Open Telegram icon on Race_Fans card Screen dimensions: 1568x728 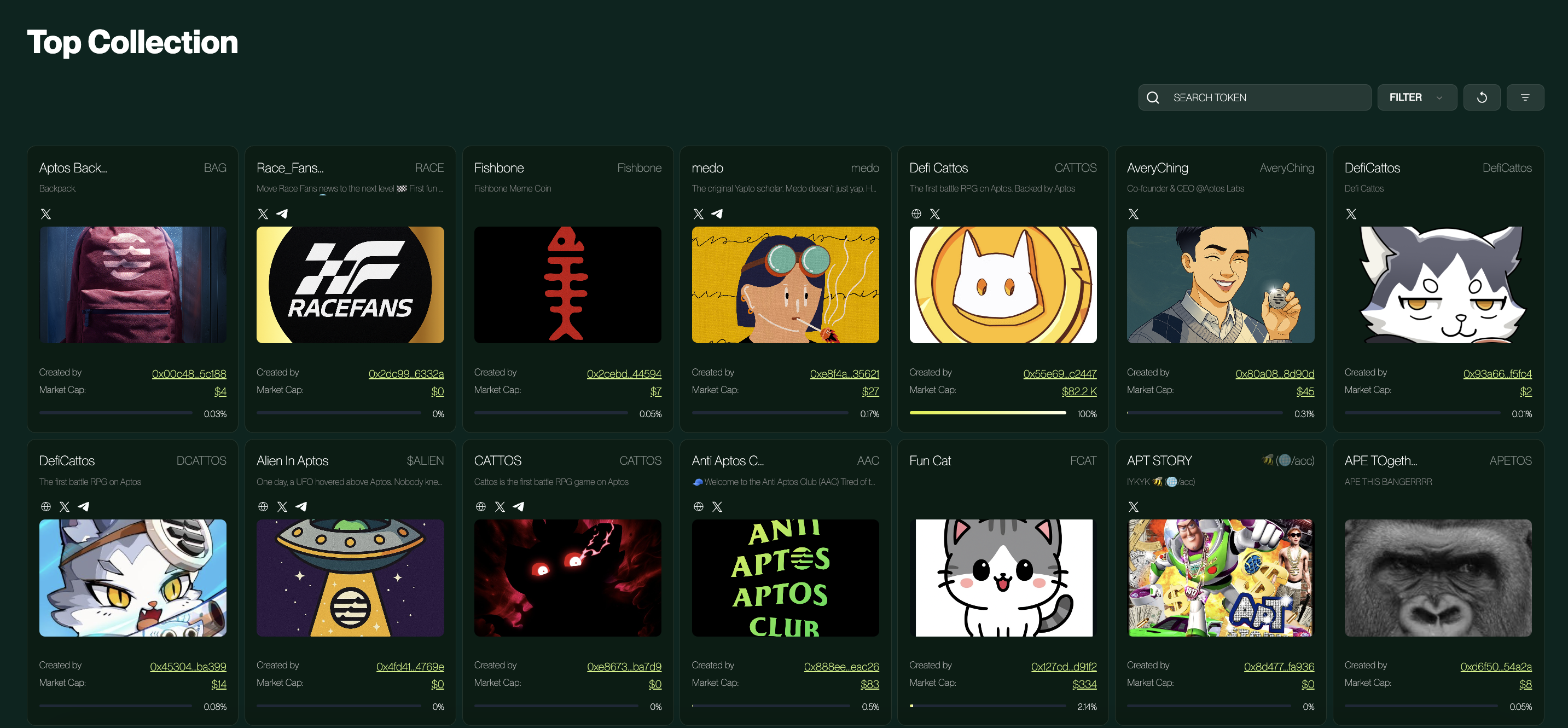point(282,214)
